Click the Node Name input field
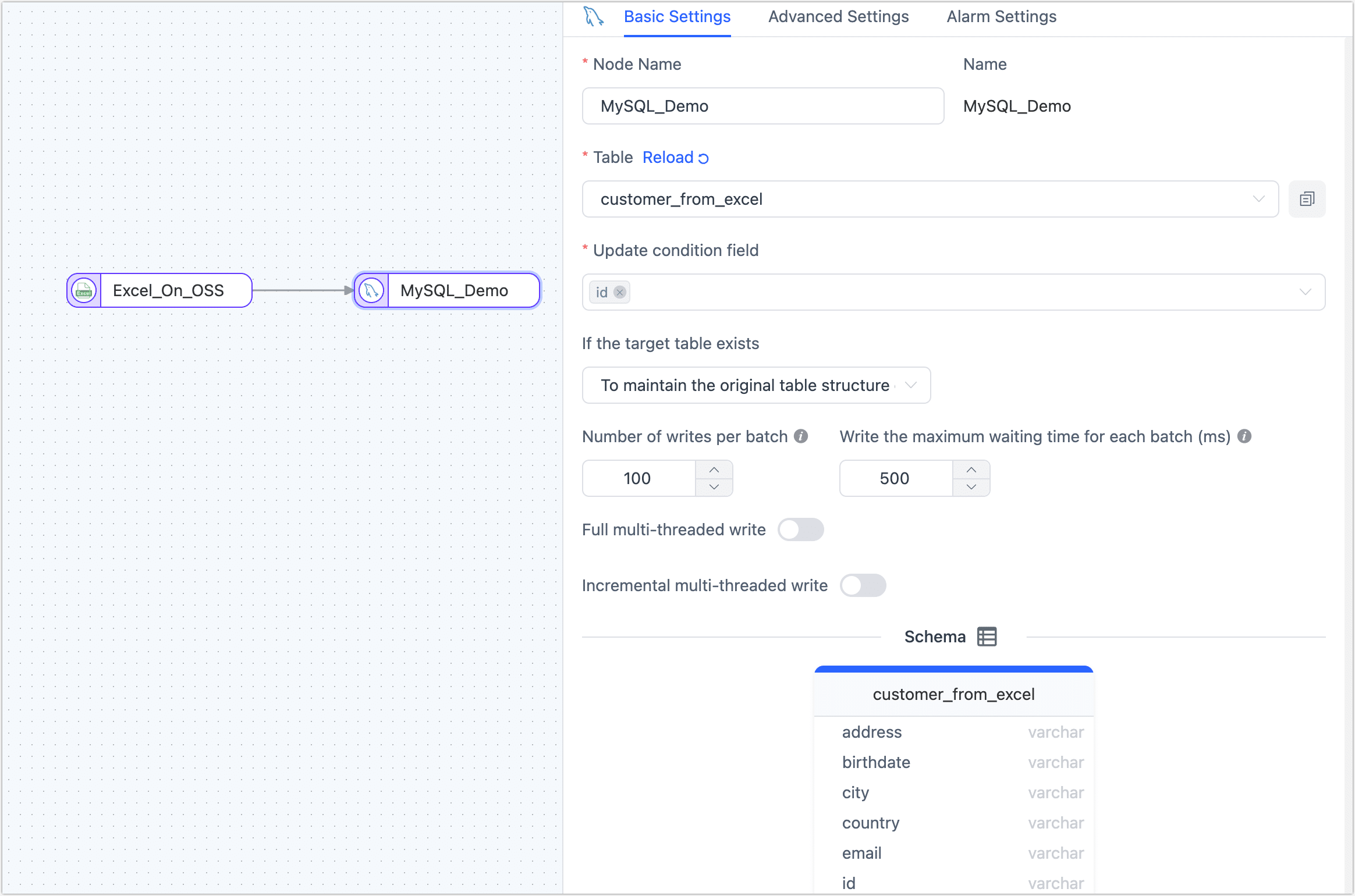The height and width of the screenshot is (896, 1355). click(x=762, y=106)
